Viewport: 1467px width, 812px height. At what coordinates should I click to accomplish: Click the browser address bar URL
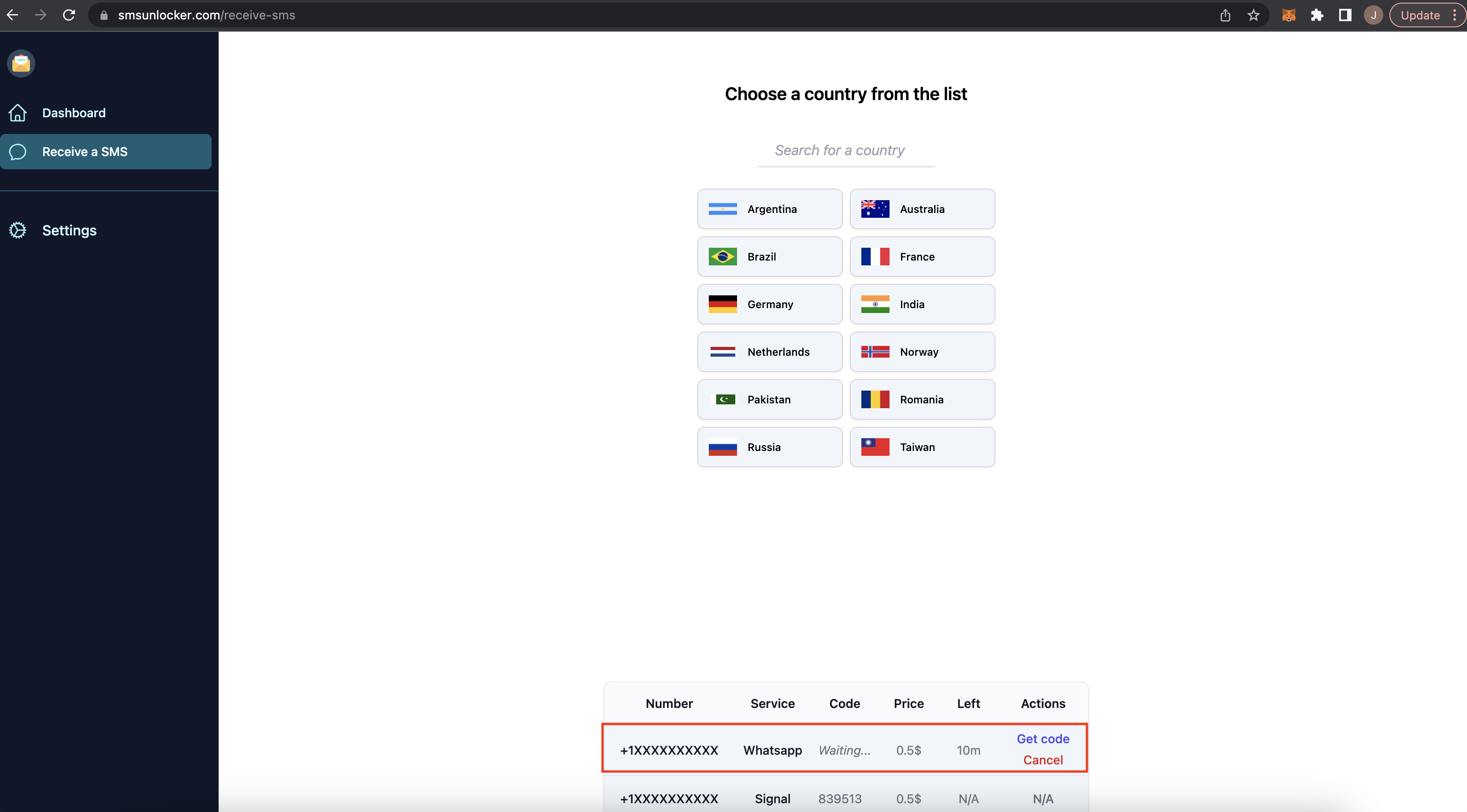206,15
